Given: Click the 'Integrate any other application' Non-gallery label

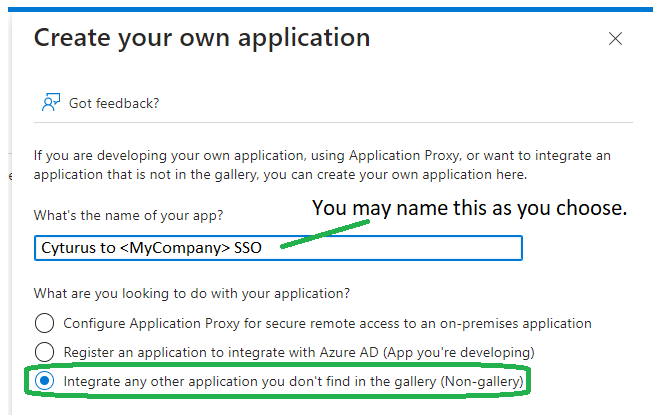Looking at the screenshot, I should [293, 381].
